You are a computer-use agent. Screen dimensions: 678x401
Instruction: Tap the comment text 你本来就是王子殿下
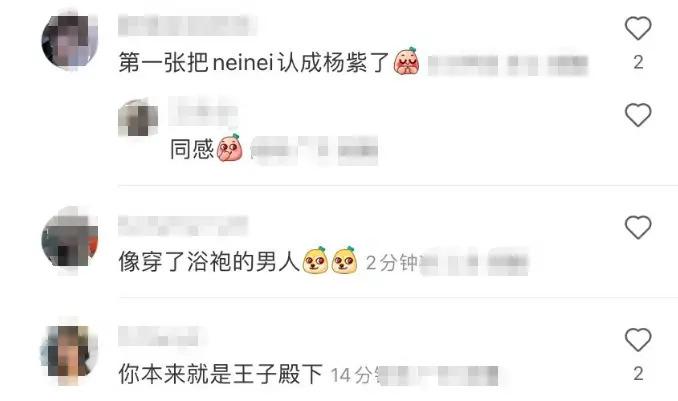(221, 374)
